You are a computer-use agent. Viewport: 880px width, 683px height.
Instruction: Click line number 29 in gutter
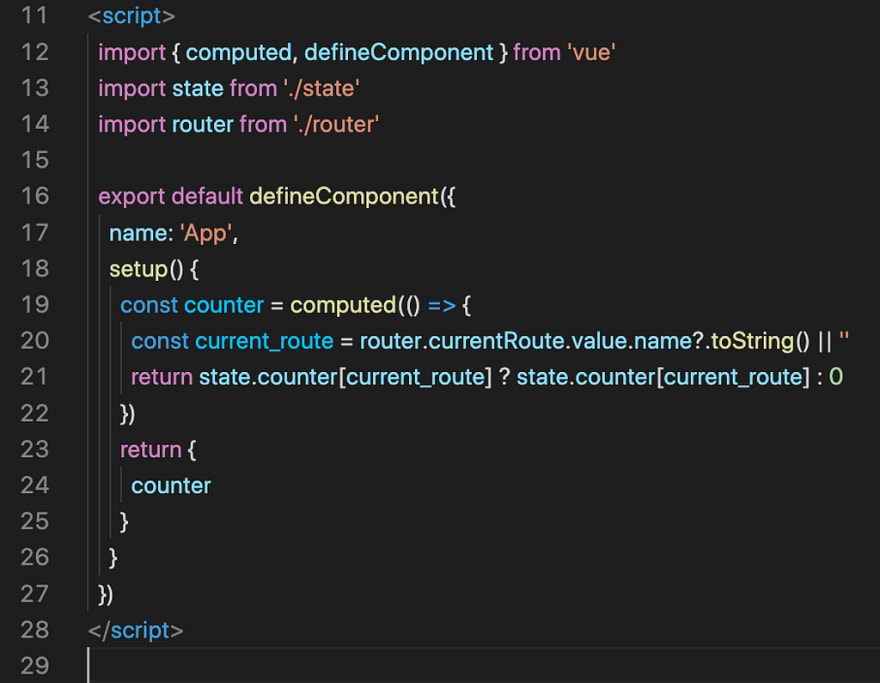34,666
